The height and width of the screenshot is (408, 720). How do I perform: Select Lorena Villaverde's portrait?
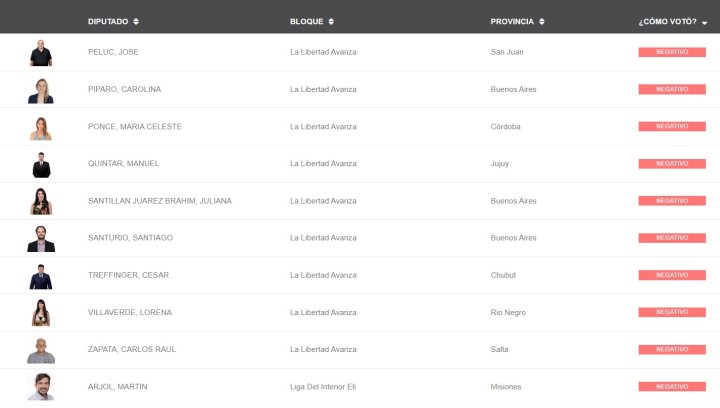tap(41, 313)
